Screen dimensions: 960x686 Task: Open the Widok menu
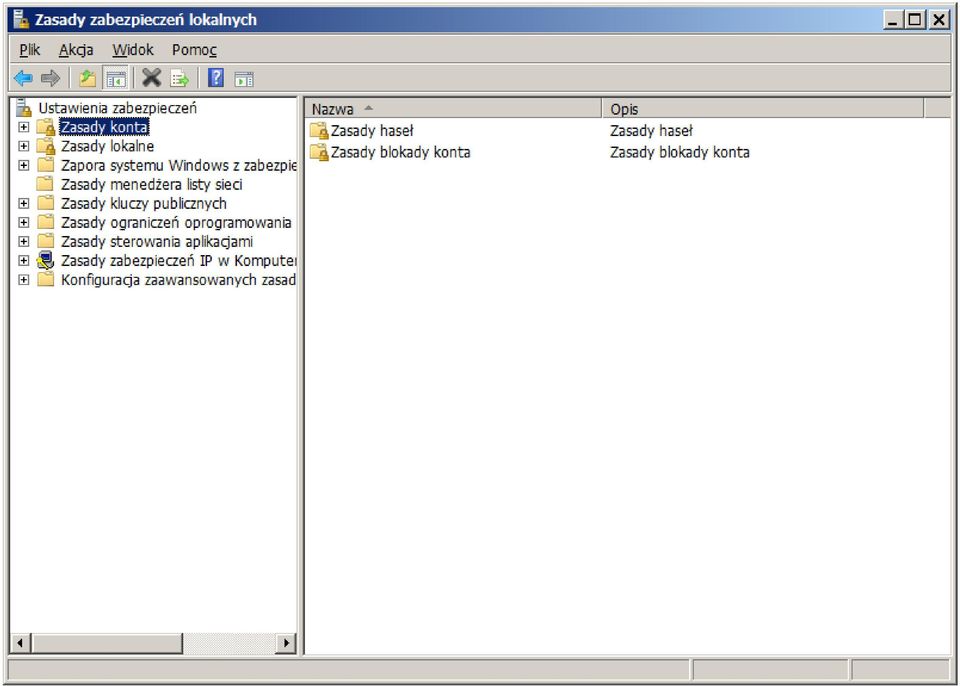click(133, 50)
